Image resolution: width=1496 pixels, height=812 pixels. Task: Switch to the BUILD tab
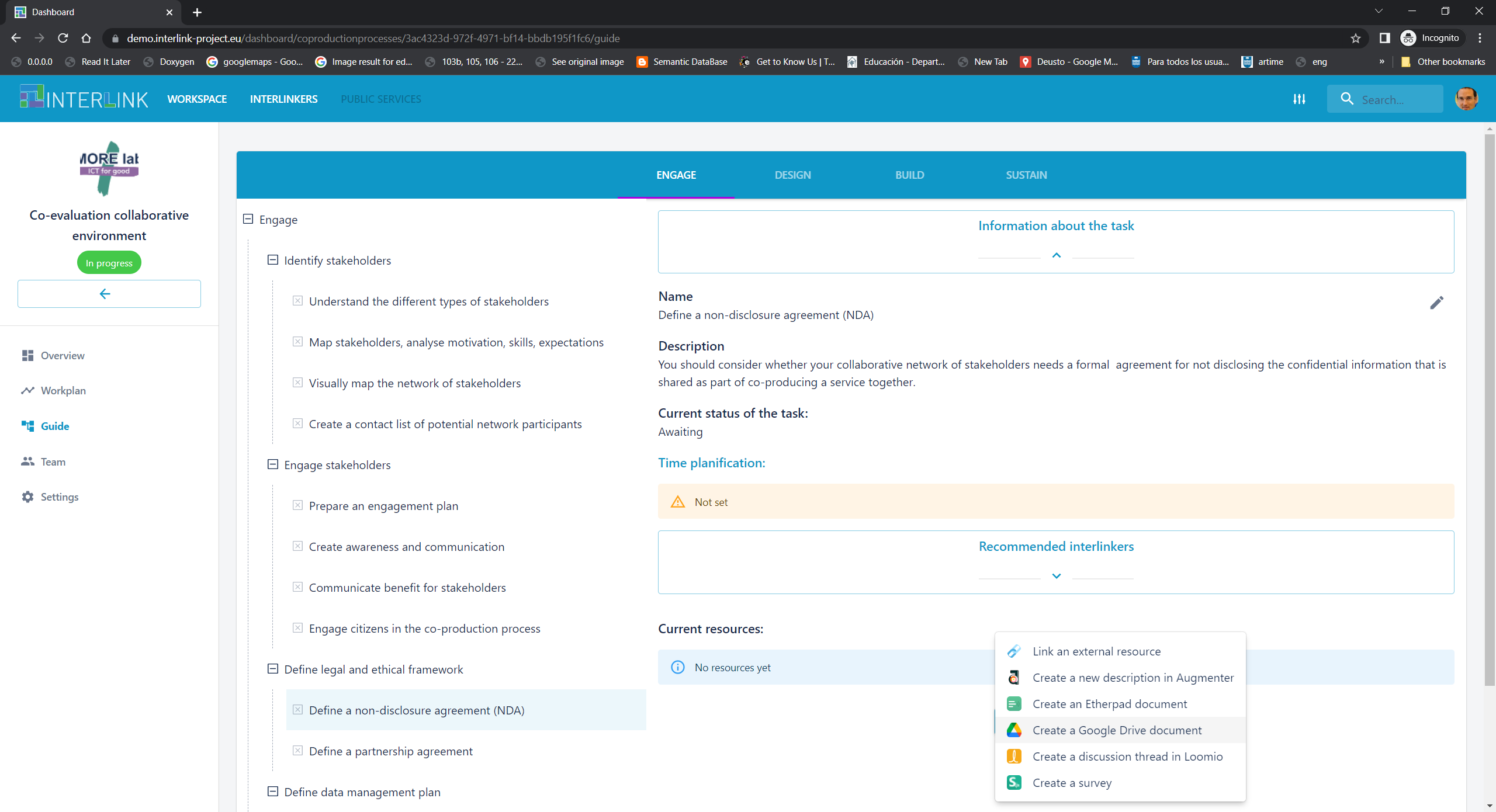908,175
